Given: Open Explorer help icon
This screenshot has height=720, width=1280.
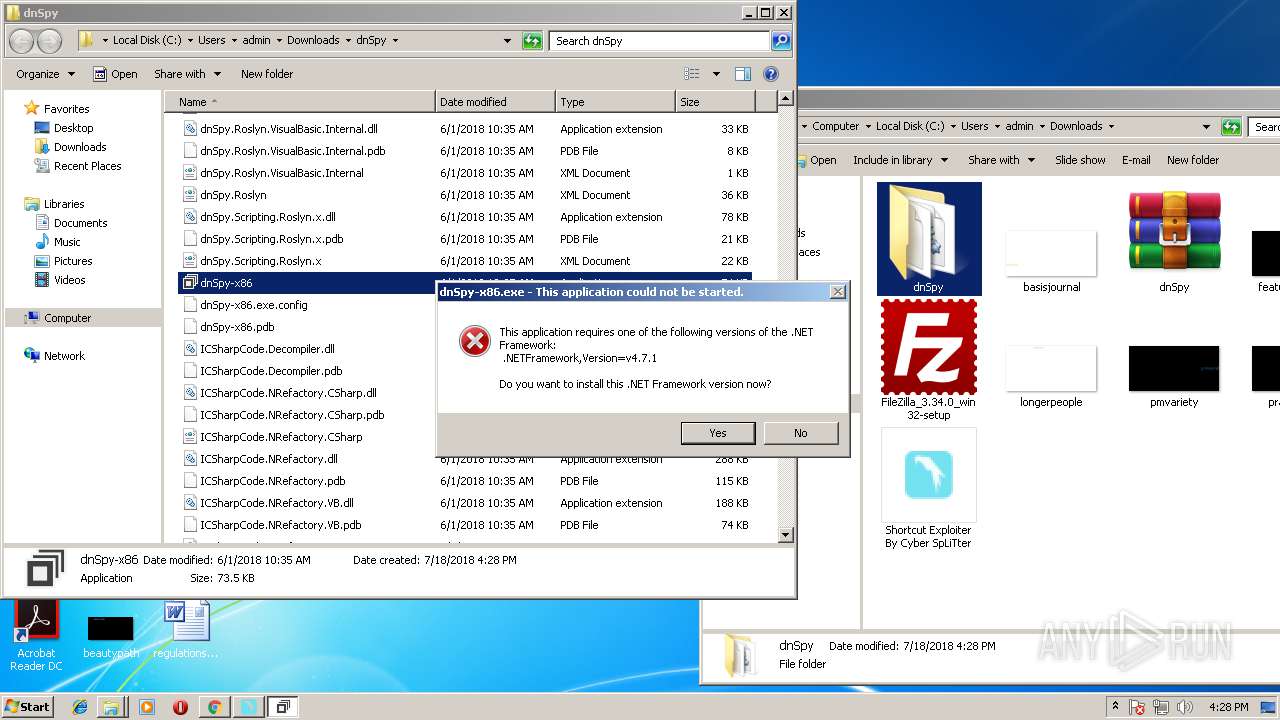Looking at the screenshot, I should [x=771, y=74].
